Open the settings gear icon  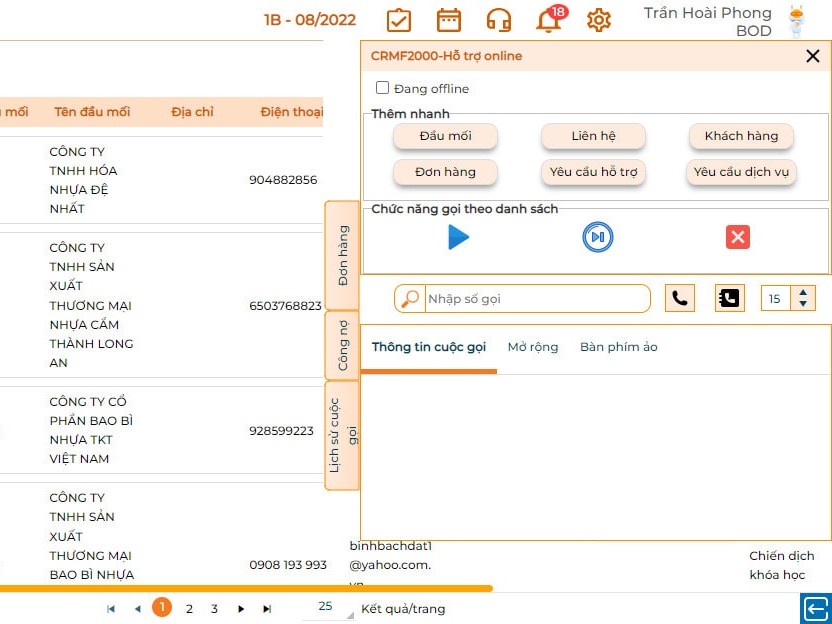(598, 19)
